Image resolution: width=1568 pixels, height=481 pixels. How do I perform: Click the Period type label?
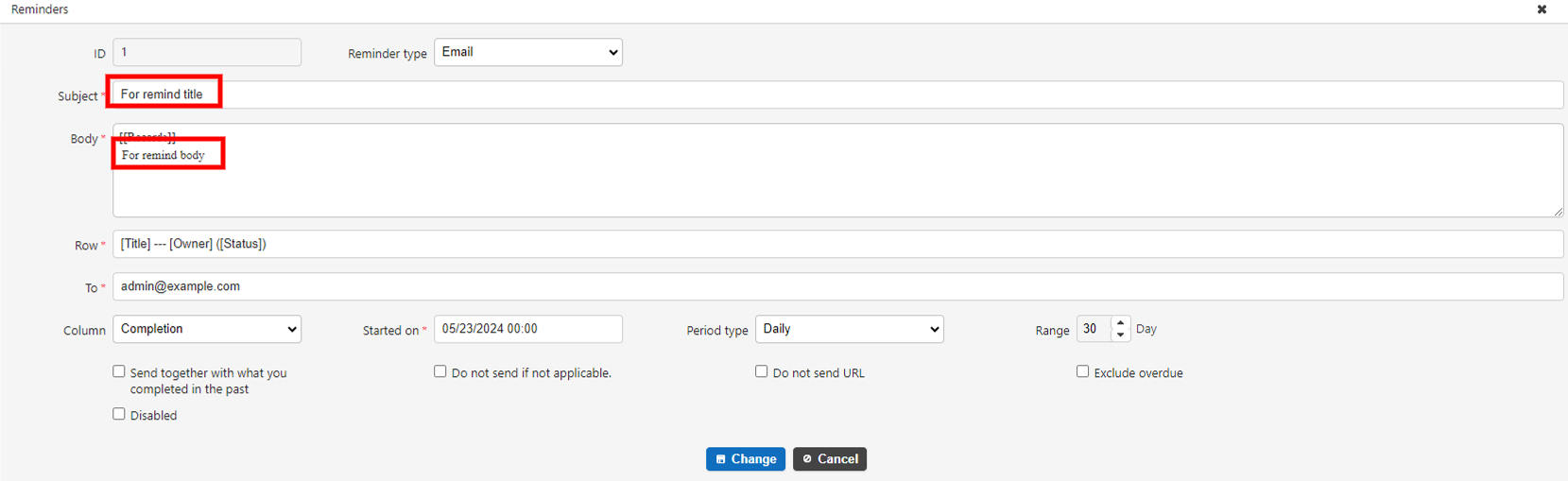(x=717, y=331)
